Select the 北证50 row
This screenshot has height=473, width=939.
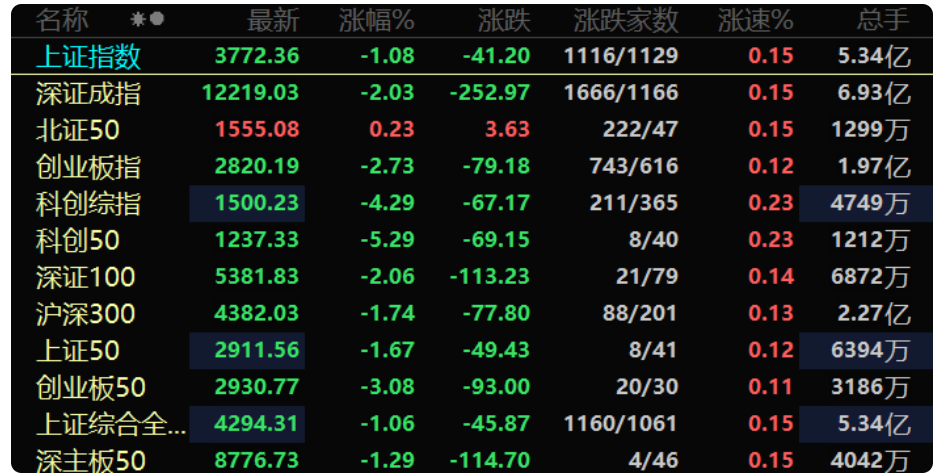tap(472, 130)
